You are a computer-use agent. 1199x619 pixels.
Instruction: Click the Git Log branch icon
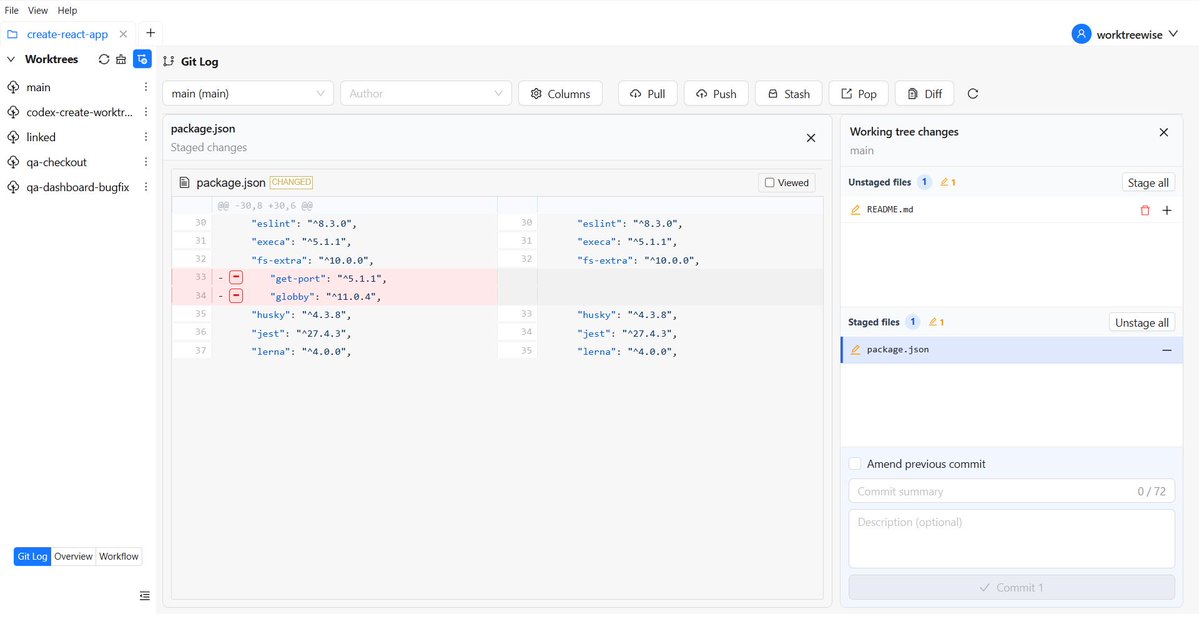169,62
